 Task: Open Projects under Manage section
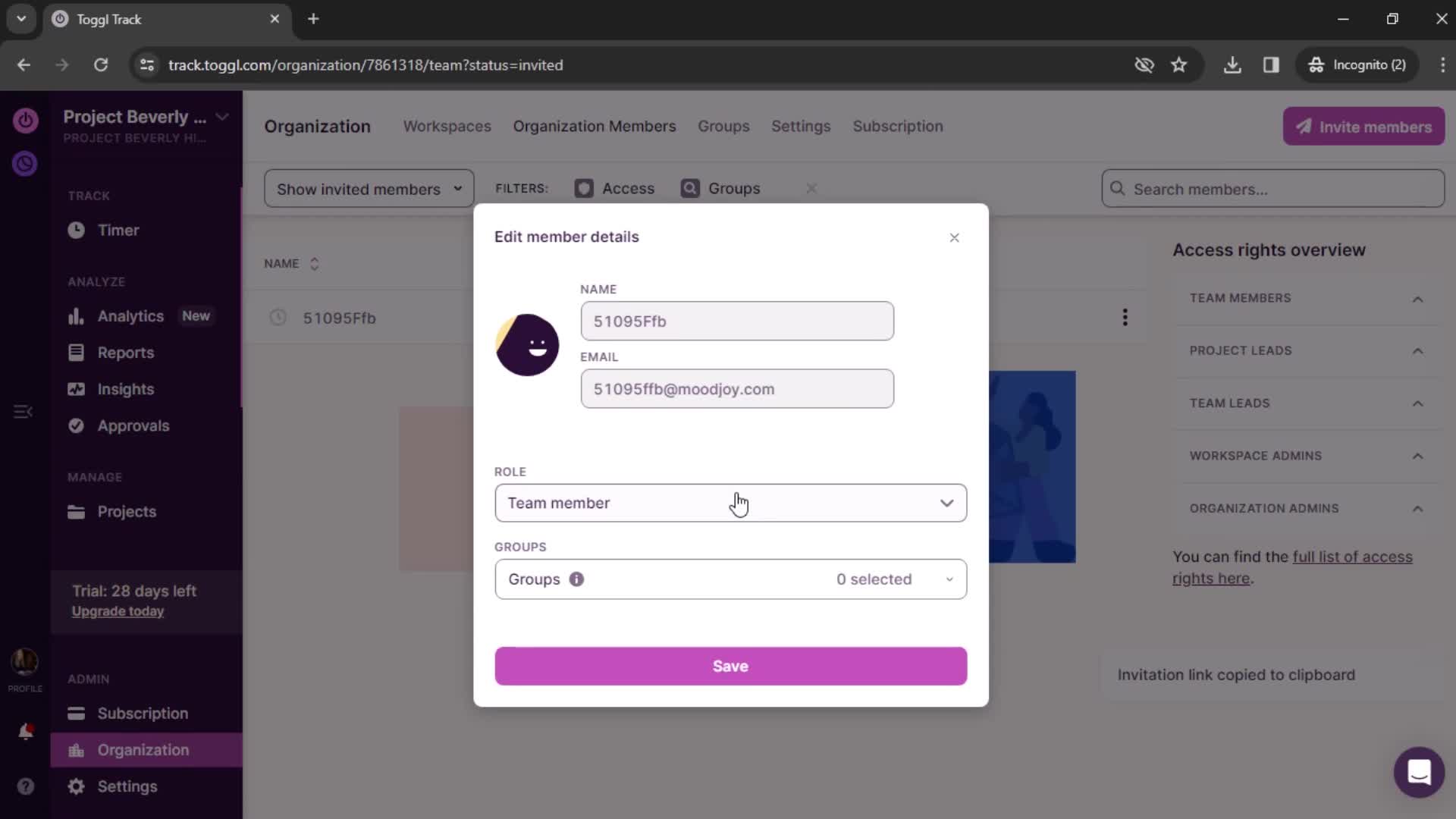(x=125, y=511)
